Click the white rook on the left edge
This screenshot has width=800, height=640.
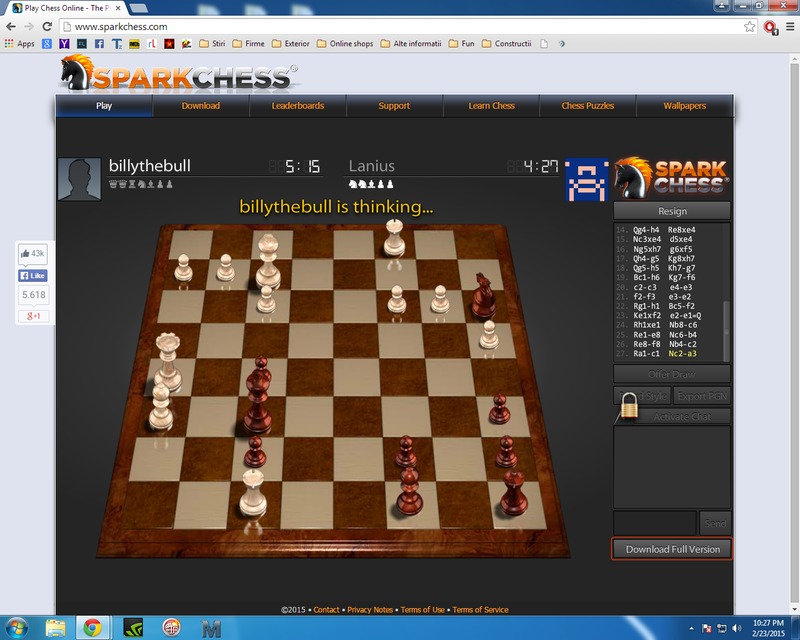[x=168, y=361]
